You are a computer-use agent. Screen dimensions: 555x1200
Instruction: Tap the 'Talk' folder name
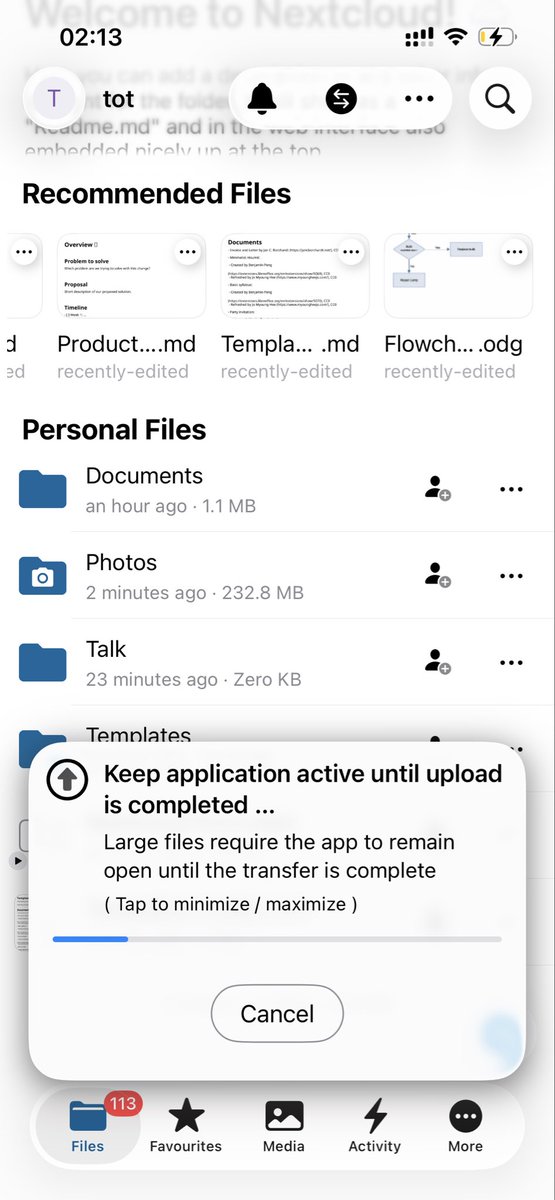pyautogui.click(x=106, y=649)
